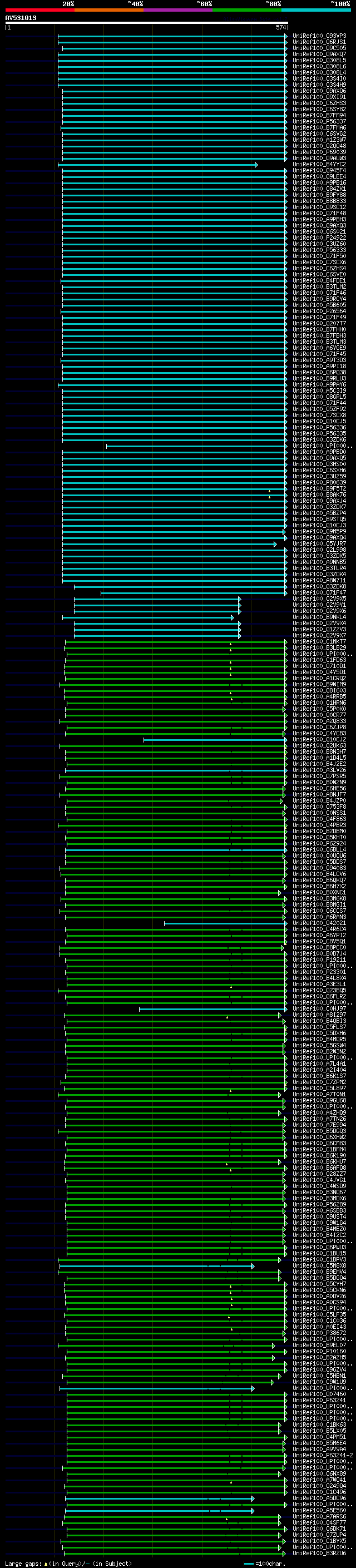Open hit UniRef100_Q93VP3

tap(319, 36)
